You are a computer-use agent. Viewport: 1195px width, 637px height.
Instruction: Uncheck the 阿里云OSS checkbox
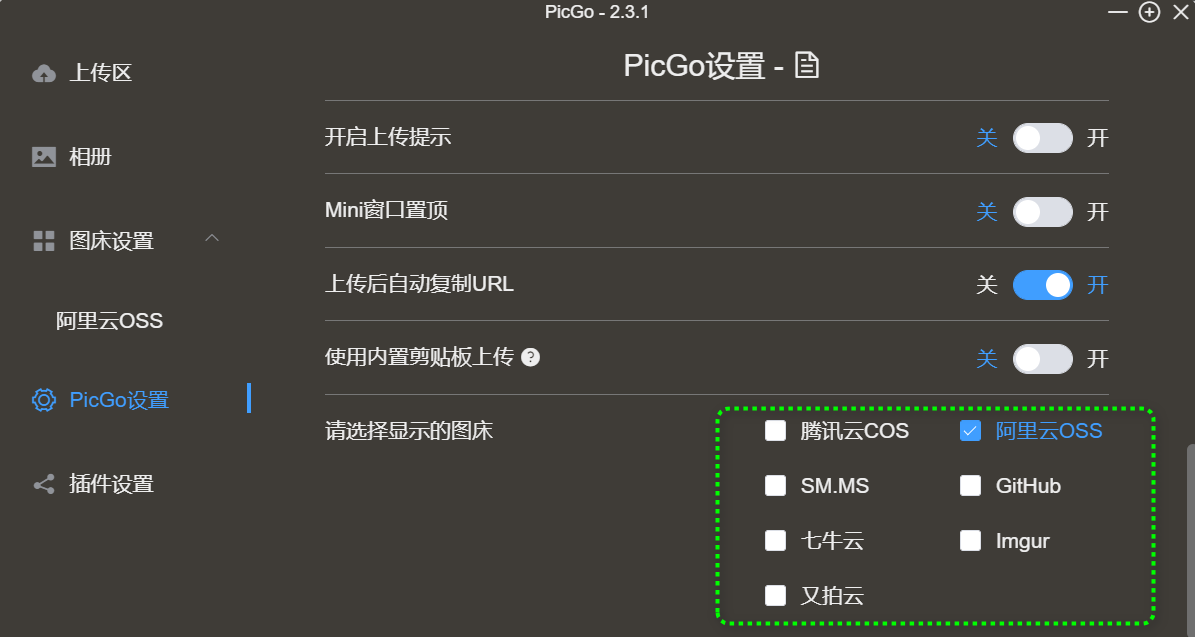click(x=970, y=431)
